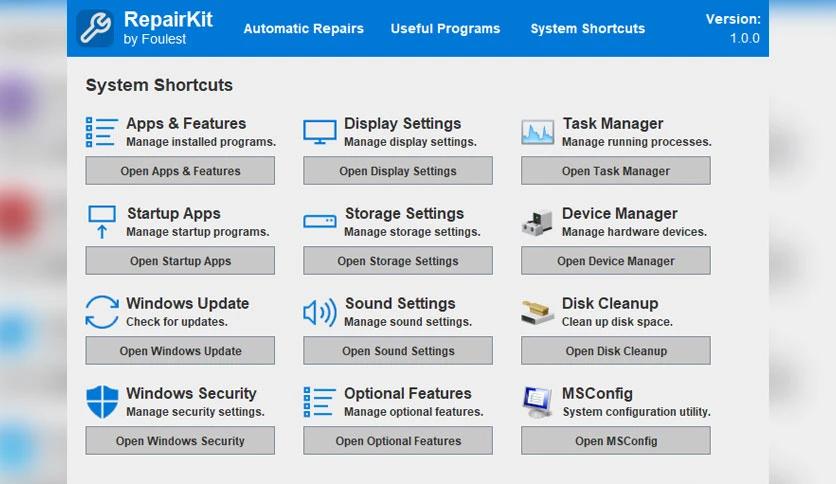Click 'Manage storage settings.' description
836x484 pixels.
coord(412,232)
